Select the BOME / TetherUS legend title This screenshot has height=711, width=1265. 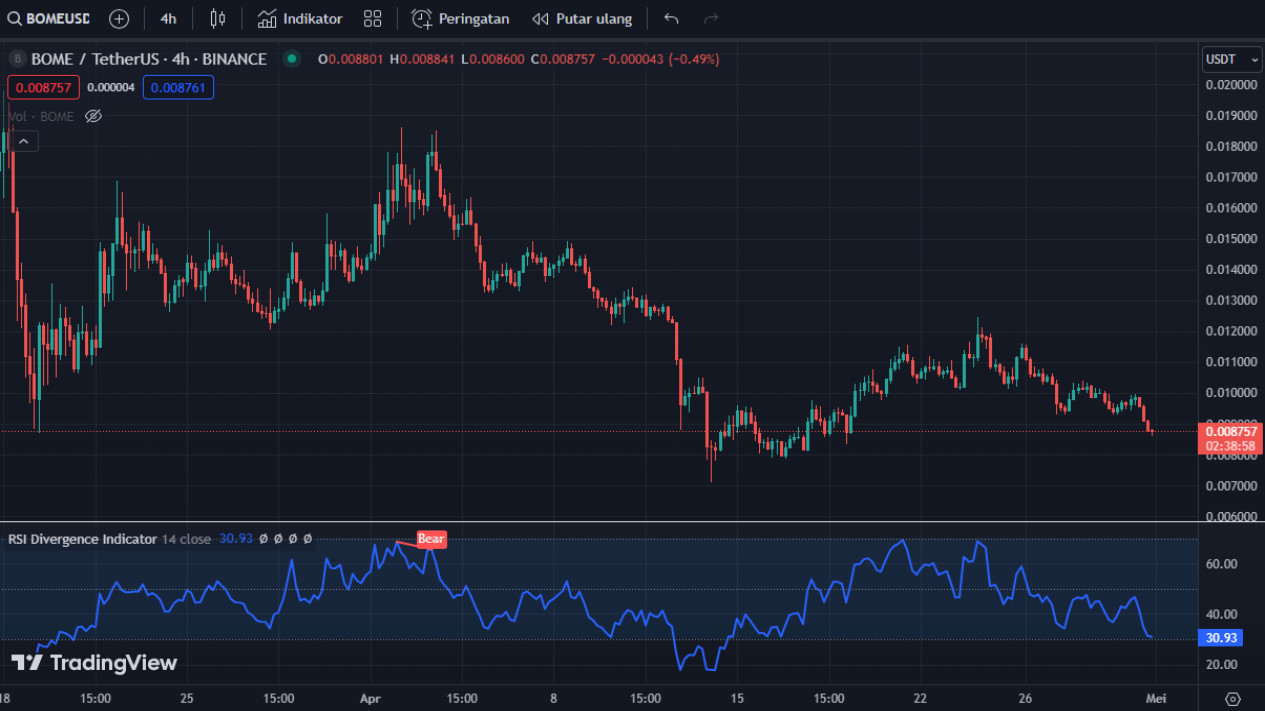point(149,59)
